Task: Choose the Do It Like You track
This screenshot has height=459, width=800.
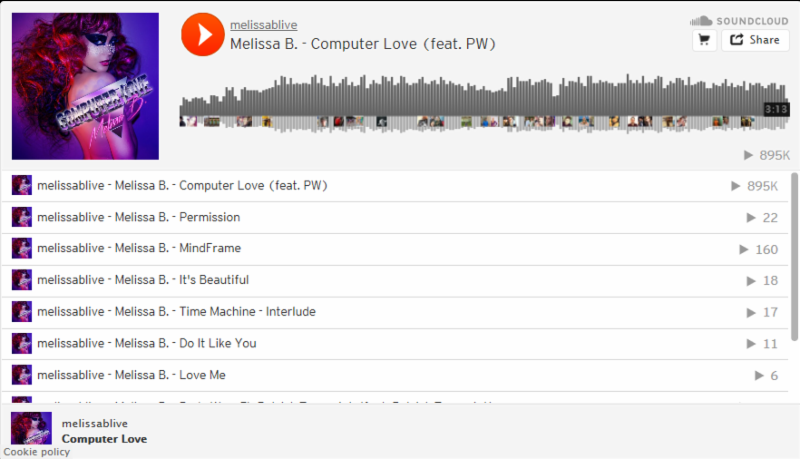Action: point(217,343)
